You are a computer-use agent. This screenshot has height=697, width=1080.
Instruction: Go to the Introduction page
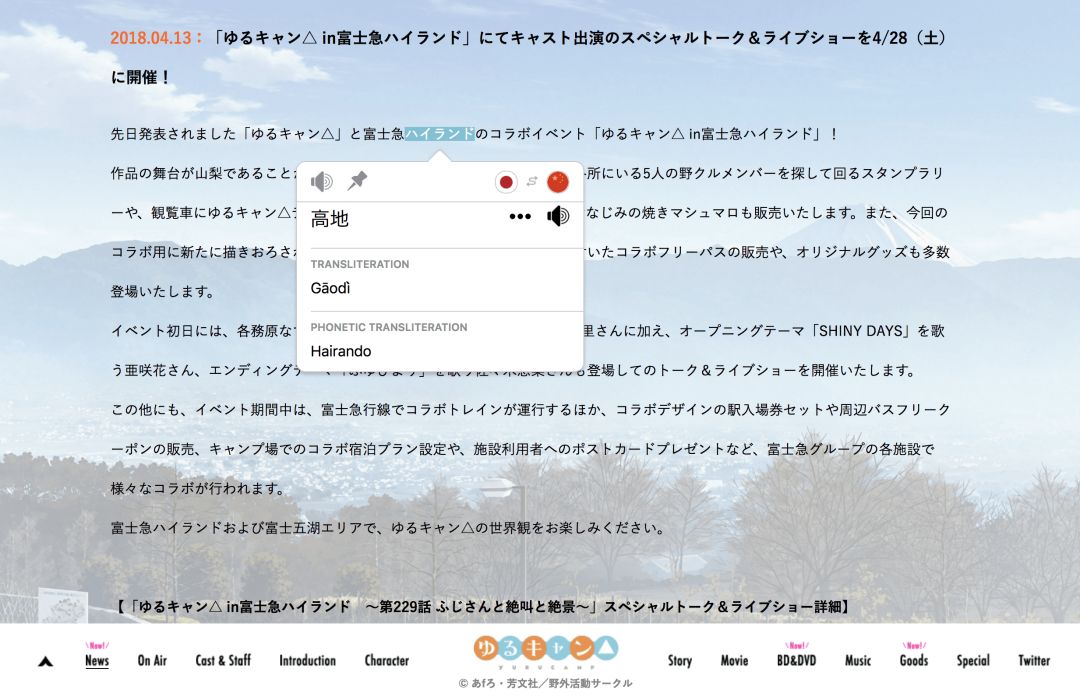(307, 660)
